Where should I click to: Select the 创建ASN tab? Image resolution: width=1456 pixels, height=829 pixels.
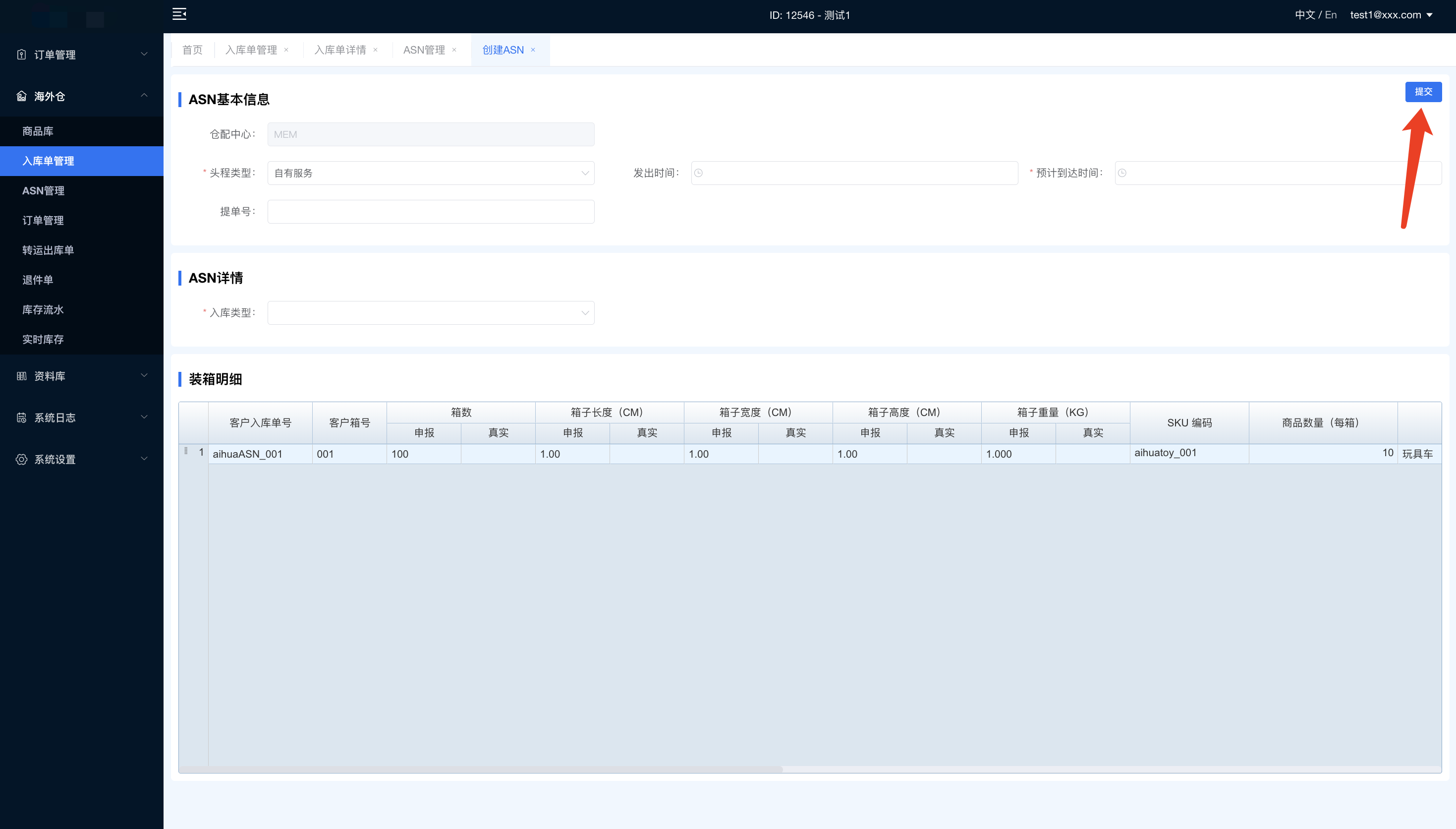click(503, 50)
